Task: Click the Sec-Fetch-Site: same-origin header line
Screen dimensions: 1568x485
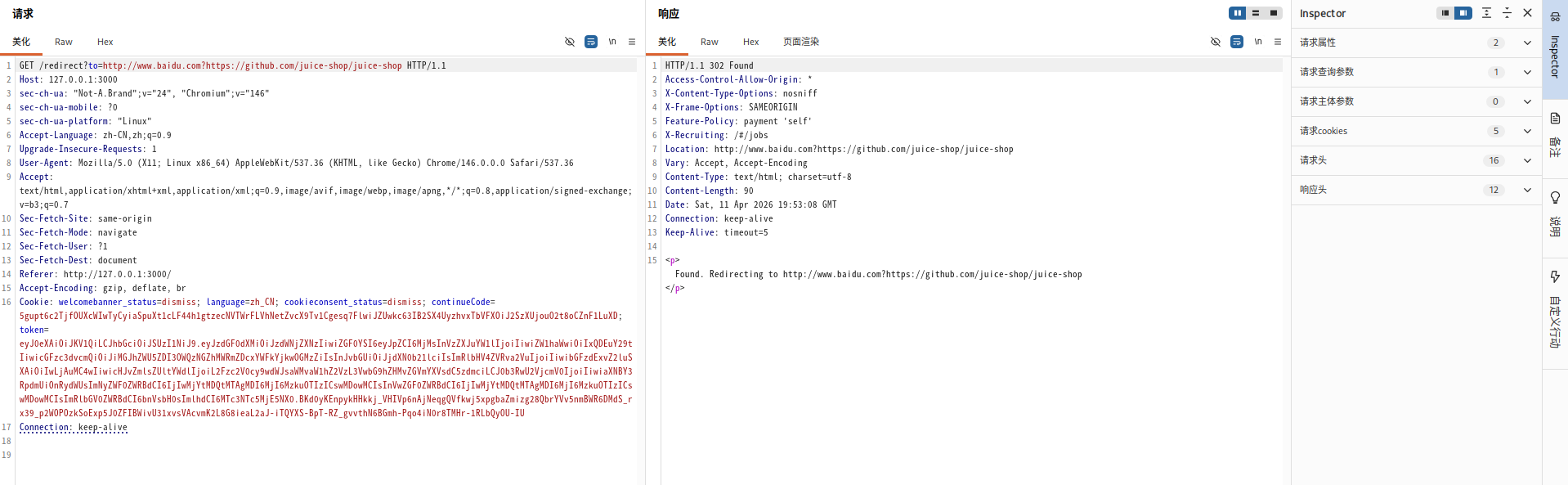Action: click(x=86, y=218)
